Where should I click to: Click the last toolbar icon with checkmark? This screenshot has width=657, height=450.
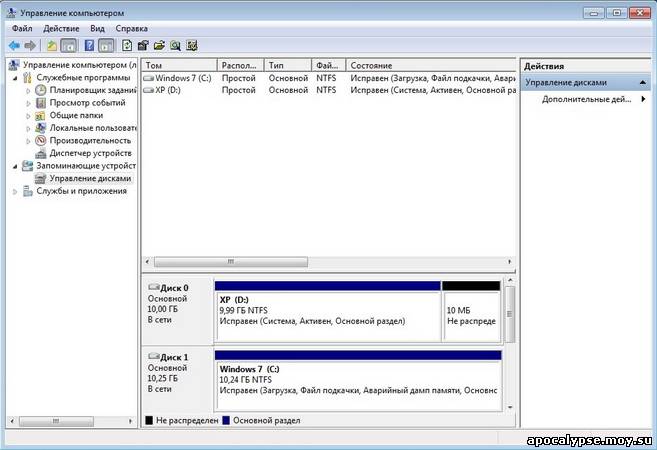[x=192, y=46]
